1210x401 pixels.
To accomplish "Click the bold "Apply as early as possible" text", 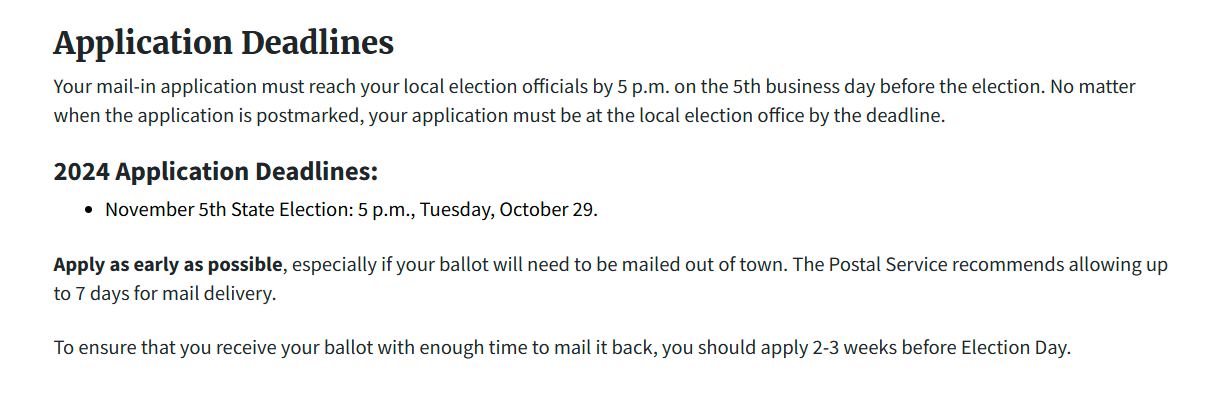I will [168, 265].
